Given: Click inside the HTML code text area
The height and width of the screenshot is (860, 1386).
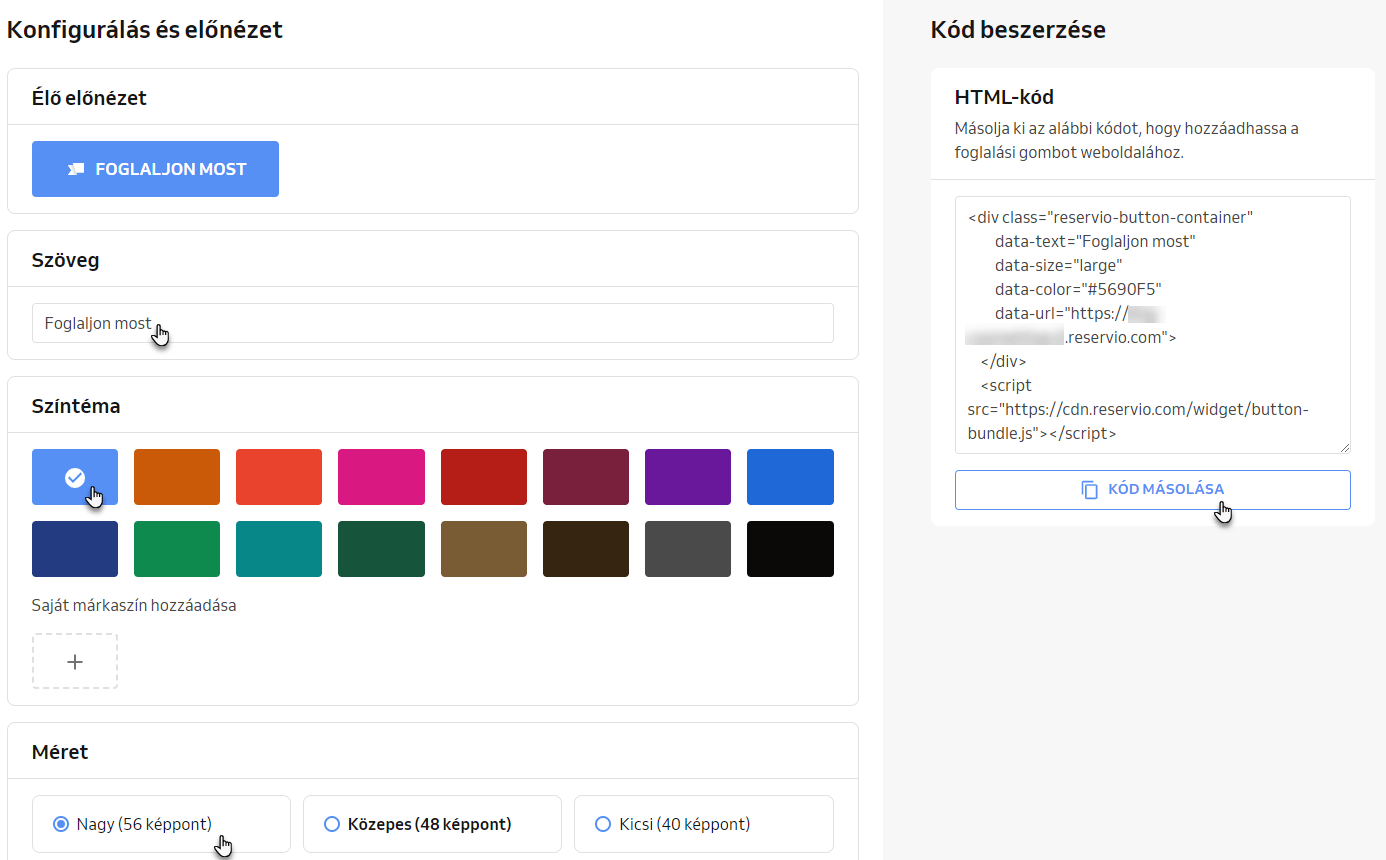Looking at the screenshot, I should coord(1153,325).
